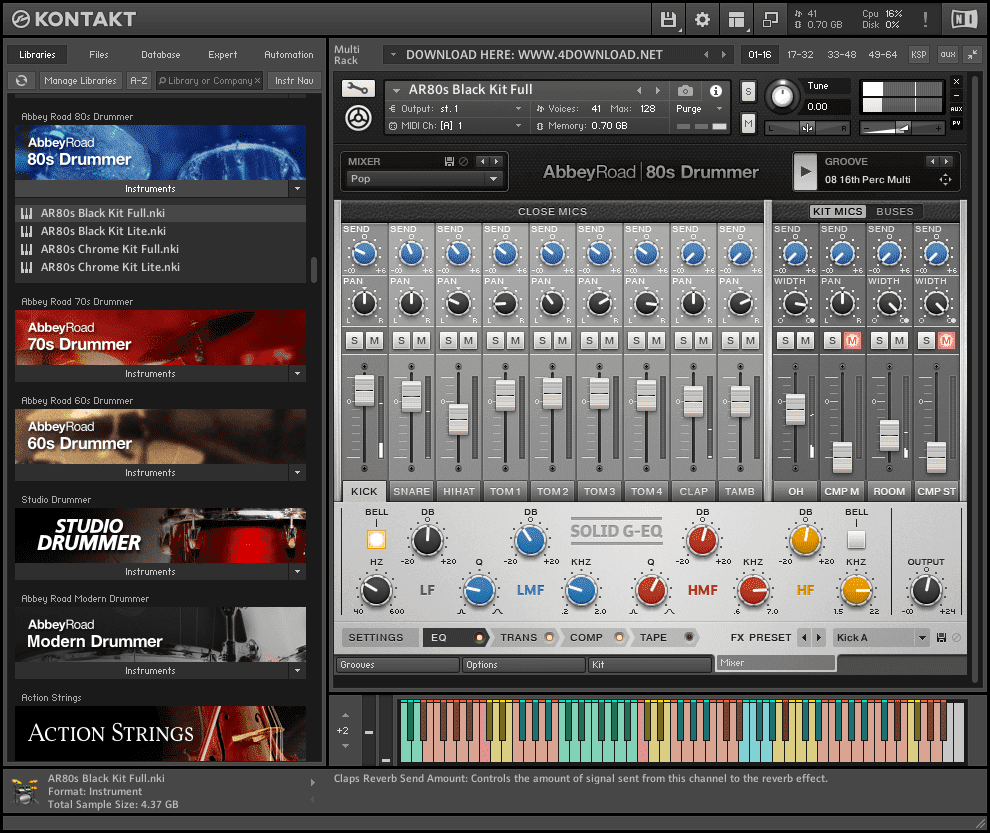Viewport: 990px width, 833px height.
Task: Solo the KICK channel
Action: pos(354,341)
